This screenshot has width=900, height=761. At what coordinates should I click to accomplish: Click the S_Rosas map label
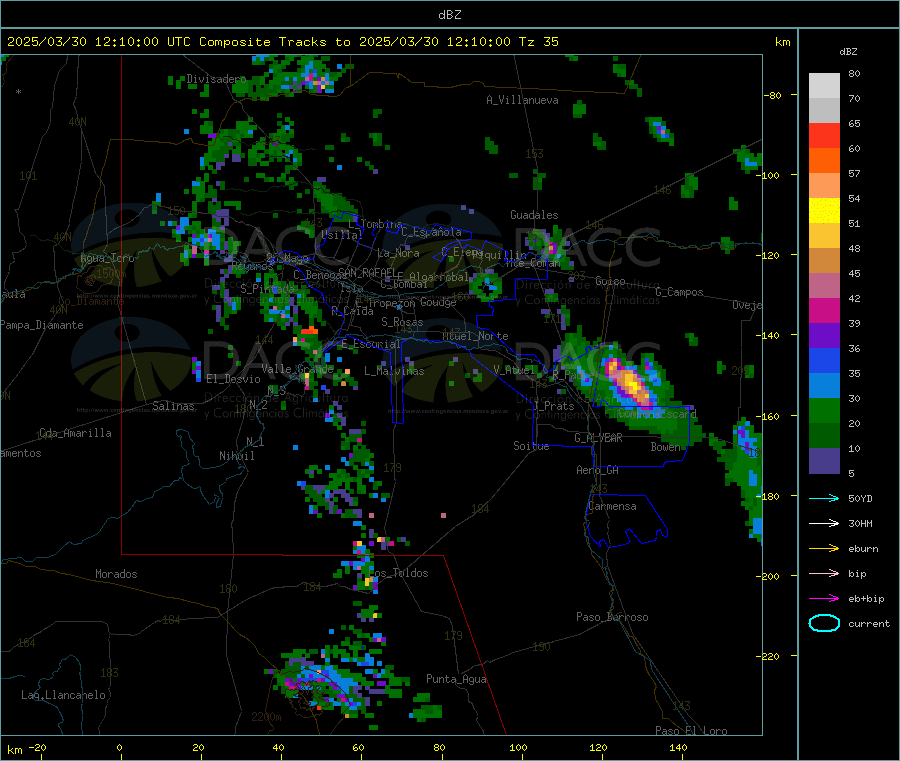[402, 322]
